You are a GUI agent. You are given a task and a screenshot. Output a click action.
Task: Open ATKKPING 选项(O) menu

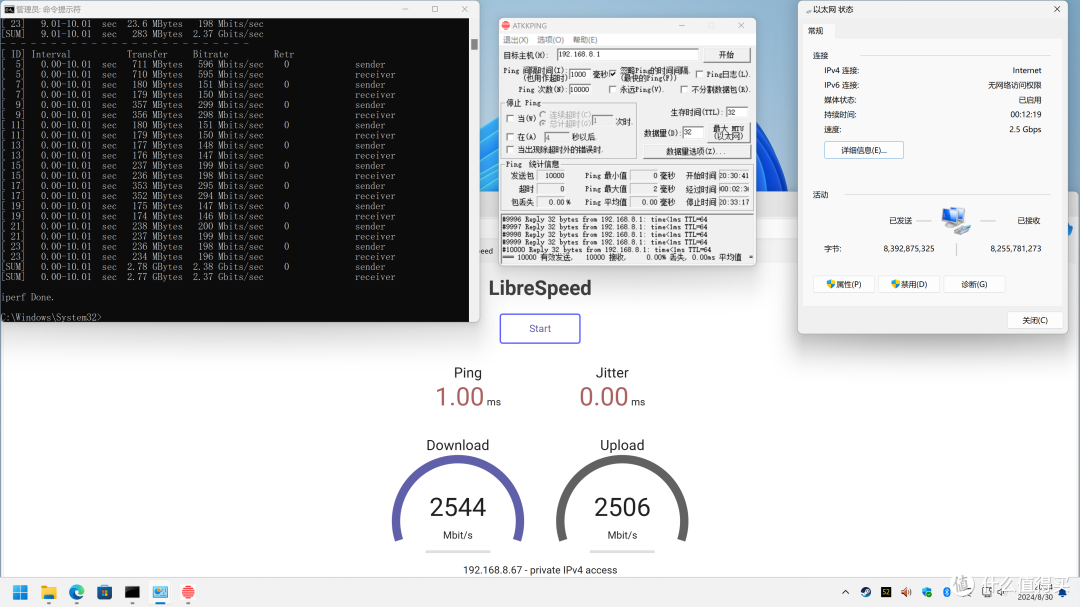(550, 40)
